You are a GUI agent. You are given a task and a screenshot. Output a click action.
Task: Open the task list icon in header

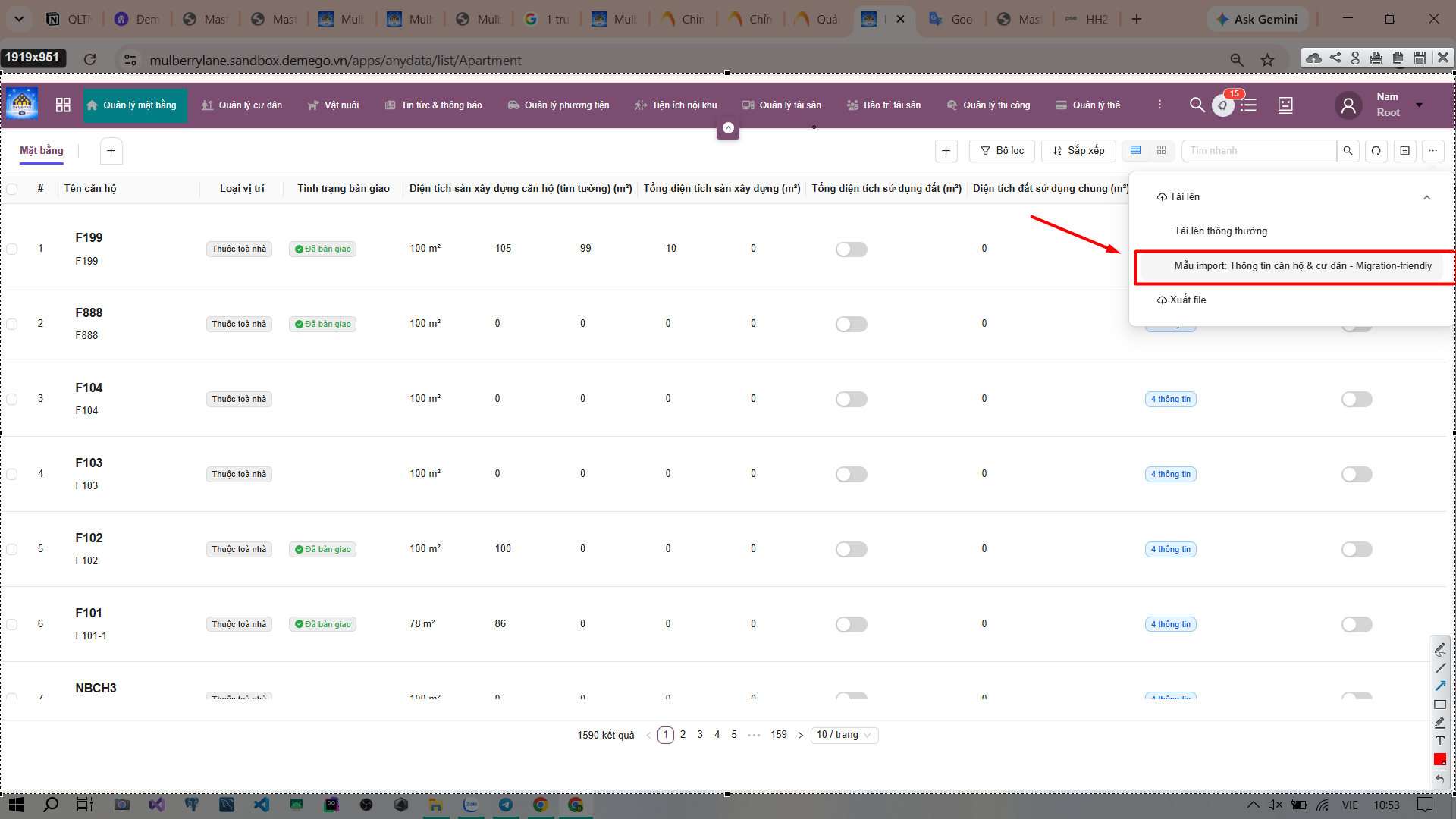pyautogui.click(x=1248, y=105)
